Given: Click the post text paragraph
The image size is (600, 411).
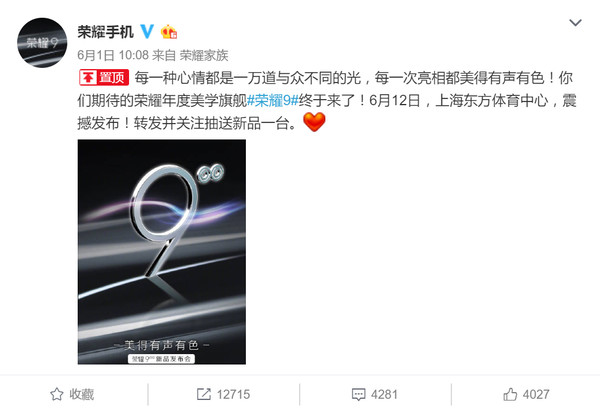Looking at the screenshot, I should pyautogui.click(x=327, y=101).
